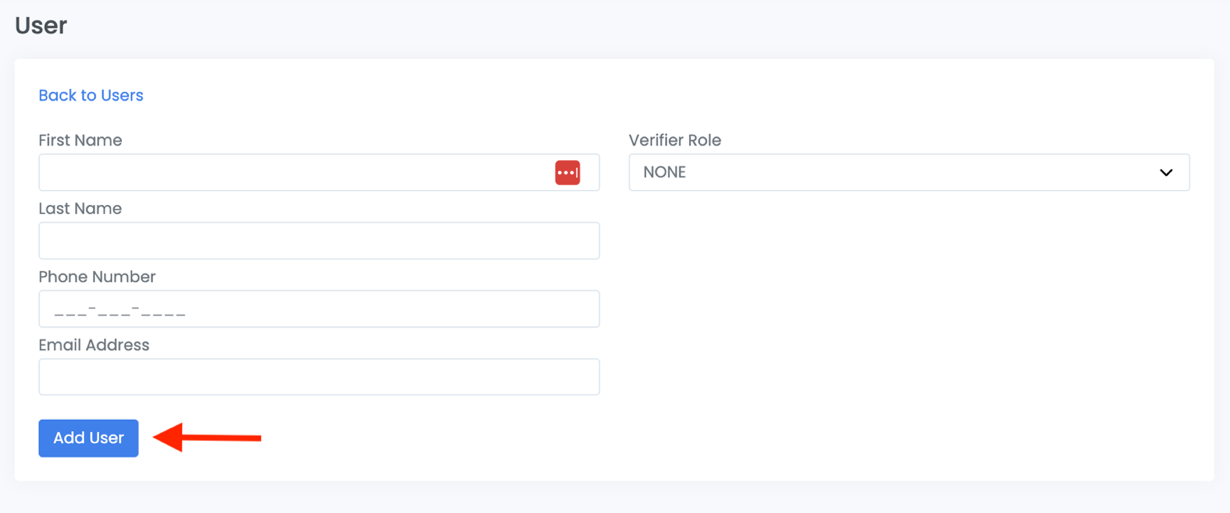Click the red password manager icon
Image resolution: width=1230 pixels, height=513 pixels.
(567, 173)
